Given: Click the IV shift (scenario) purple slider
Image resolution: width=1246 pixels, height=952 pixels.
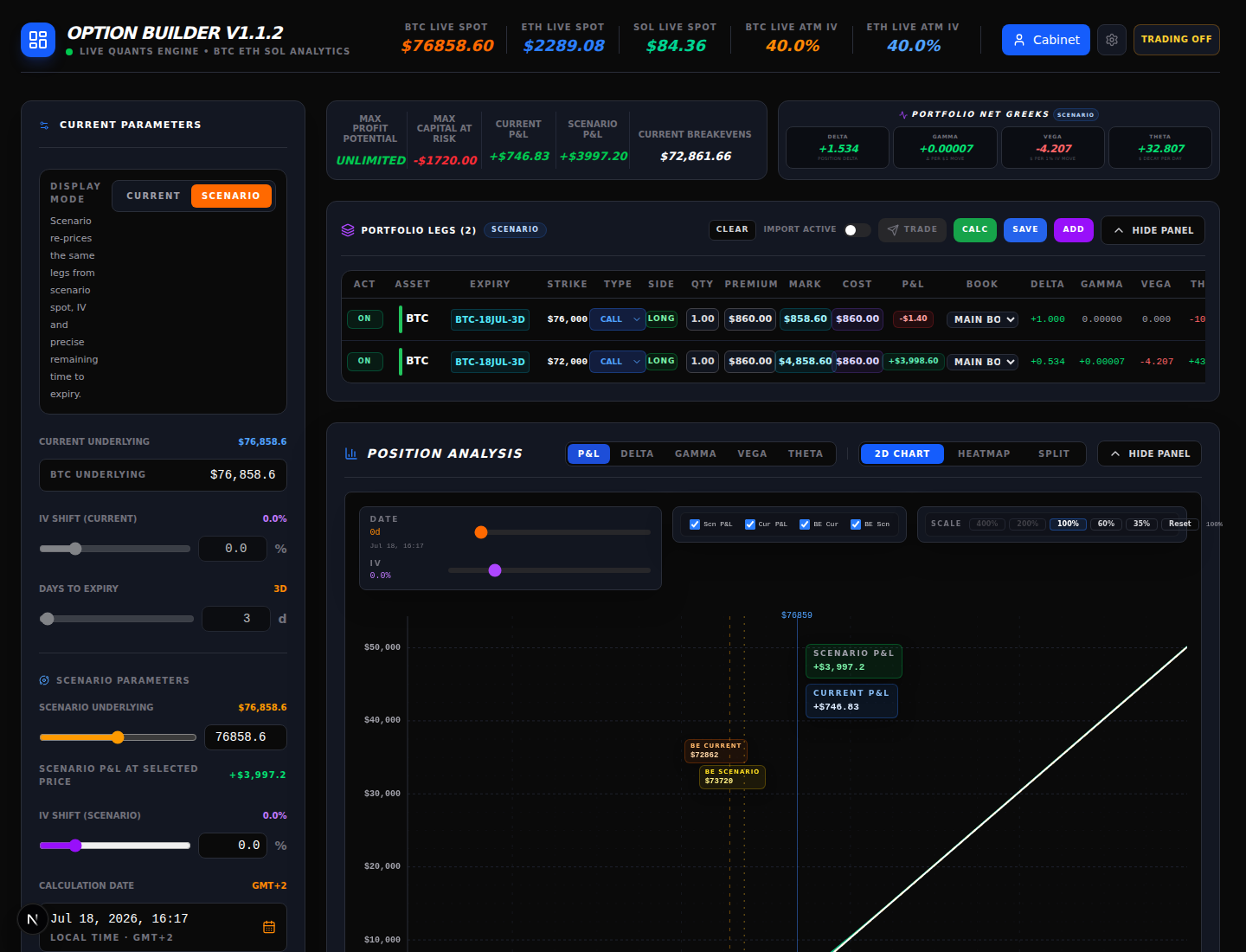Looking at the screenshot, I should coord(75,846).
